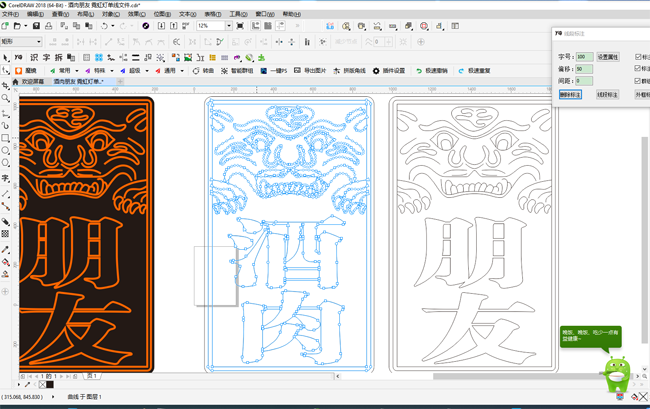Select the Interactive Fill bucket tool
The height and width of the screenshot is (409, 650).
click(5, 262)
